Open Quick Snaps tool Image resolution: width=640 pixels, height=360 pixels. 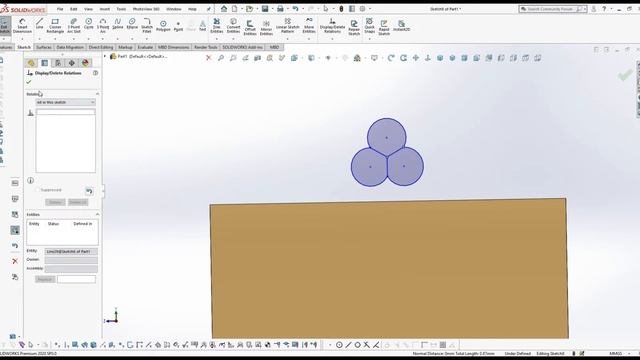(369, 26)
